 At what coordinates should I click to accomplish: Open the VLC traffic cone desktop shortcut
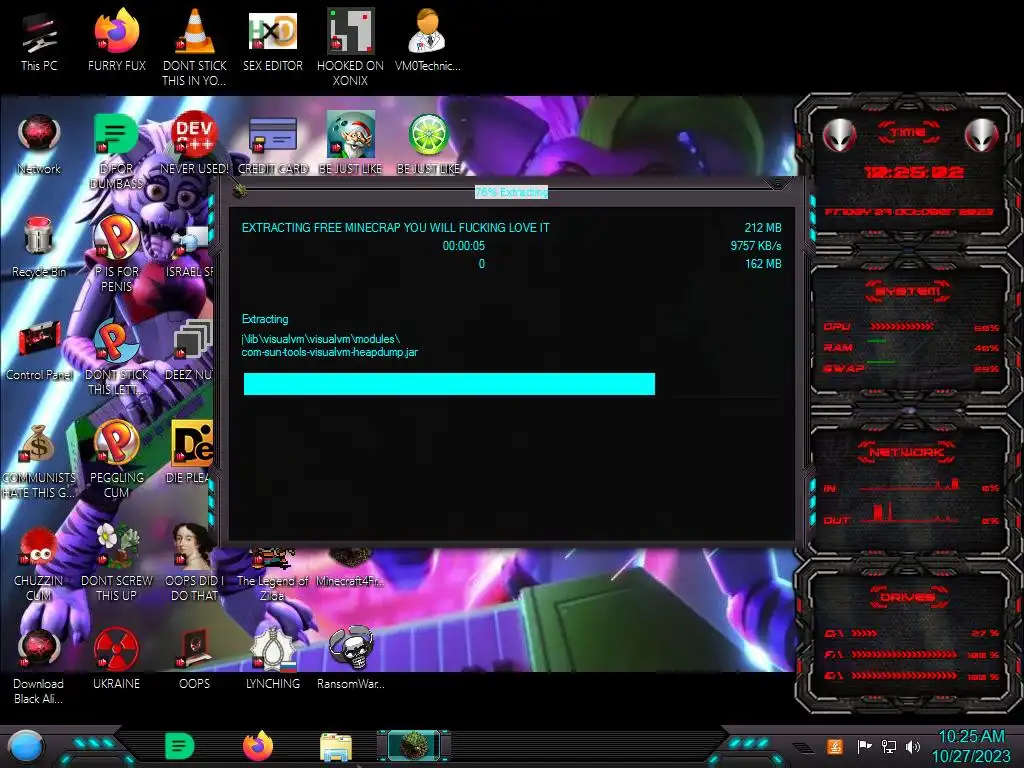(x=195, y=47)
